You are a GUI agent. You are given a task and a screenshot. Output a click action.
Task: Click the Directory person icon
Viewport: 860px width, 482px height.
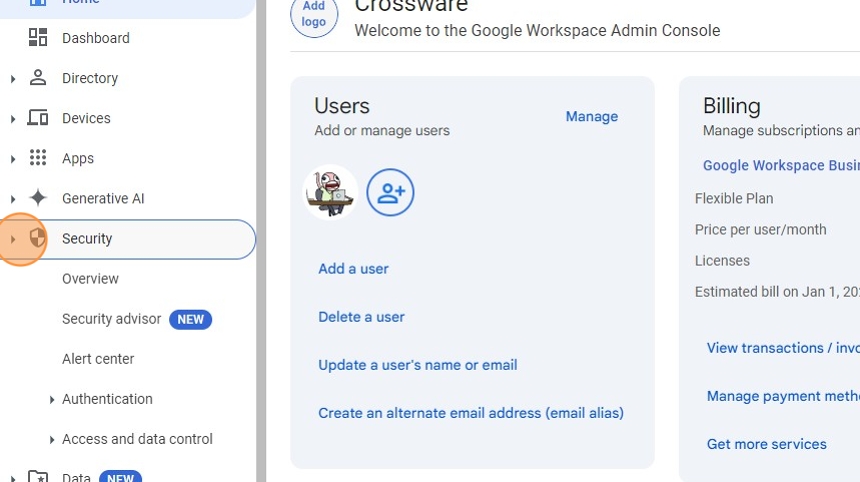pos(38,77)
